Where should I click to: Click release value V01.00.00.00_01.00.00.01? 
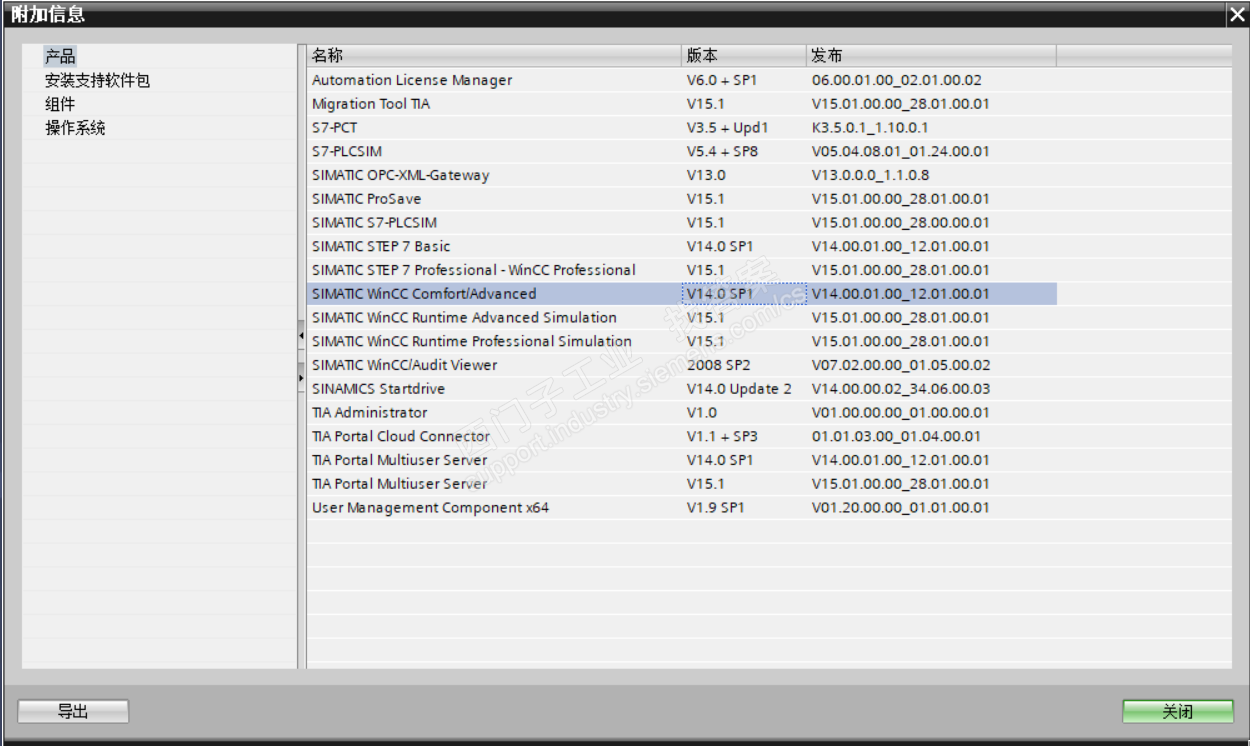[901, 413]
